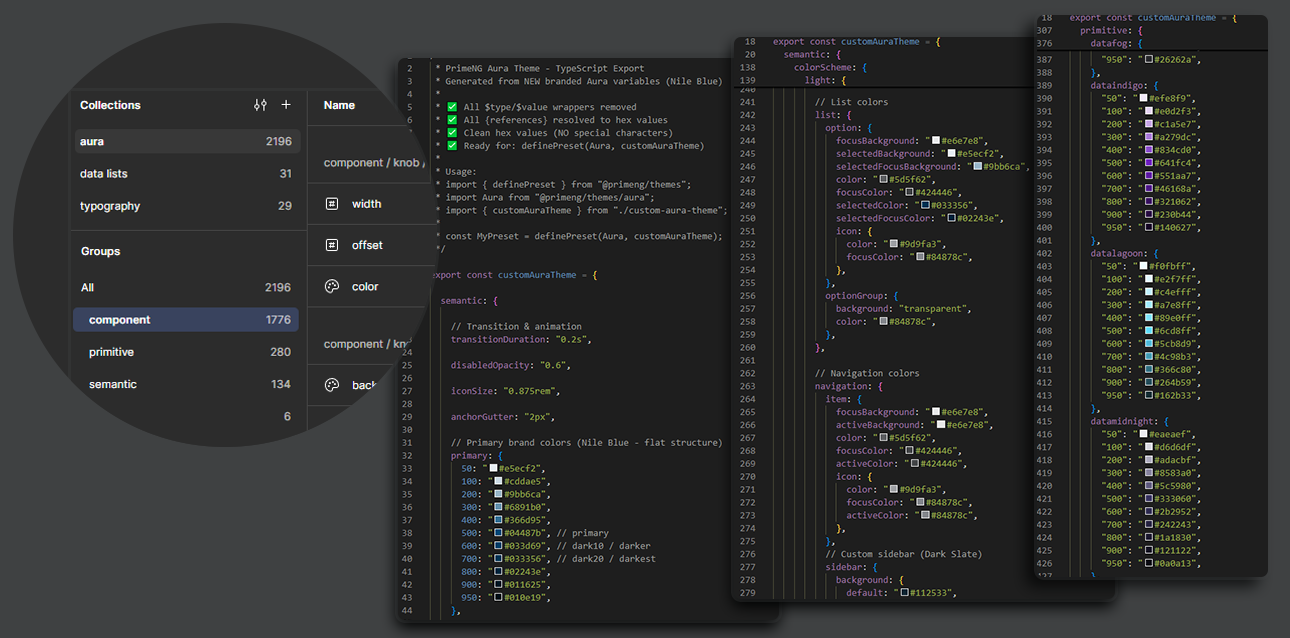
Task: Open swatch for dataindigo 500 #641fc4
Action: click(x=1151, y=163)
